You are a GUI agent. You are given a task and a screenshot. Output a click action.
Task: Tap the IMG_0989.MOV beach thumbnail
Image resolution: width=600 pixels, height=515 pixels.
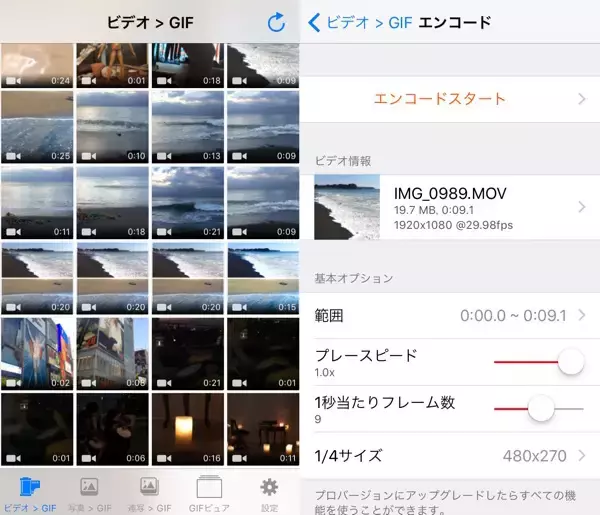tap(347, 207)
